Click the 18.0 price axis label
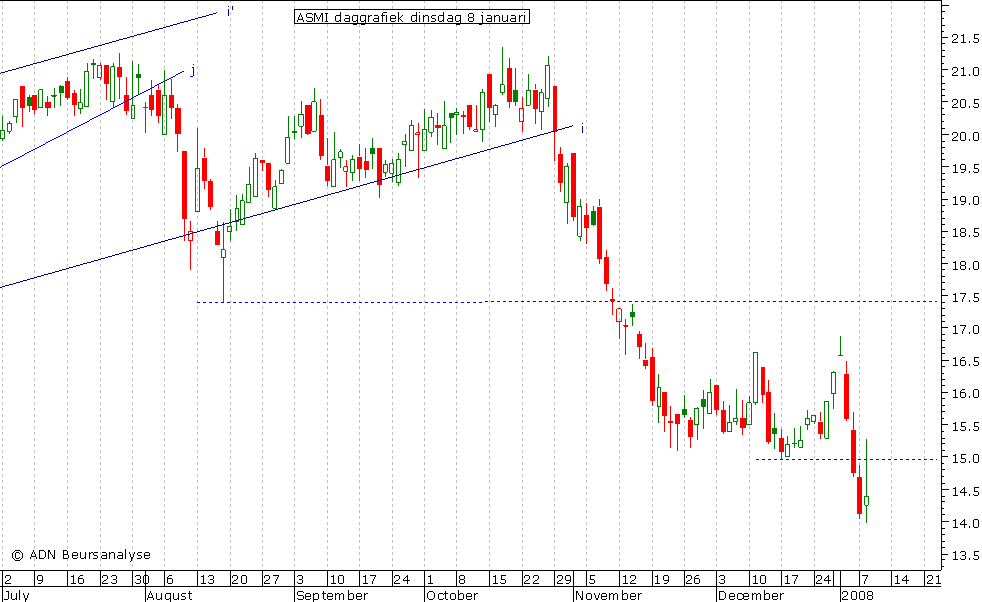The image size is (982, 602). 965,265
